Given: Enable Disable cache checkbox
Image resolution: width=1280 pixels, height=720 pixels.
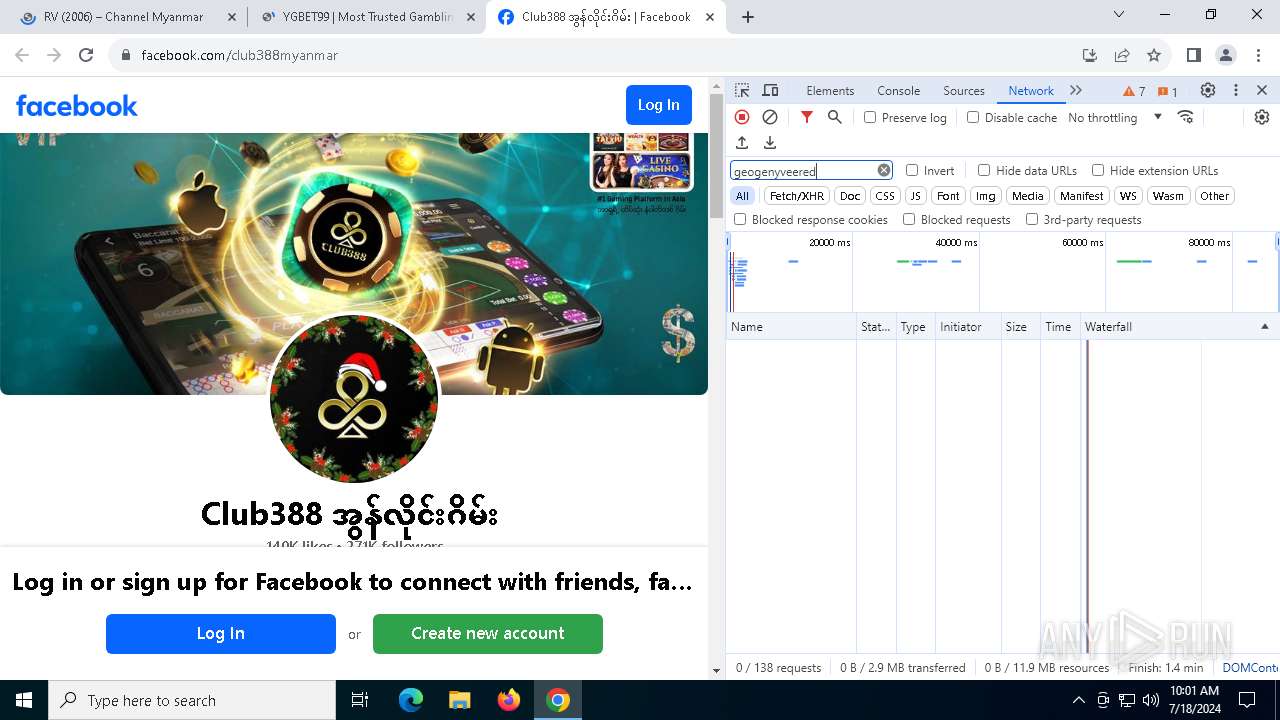Looking at the screenshot, I should pos(973,117).
